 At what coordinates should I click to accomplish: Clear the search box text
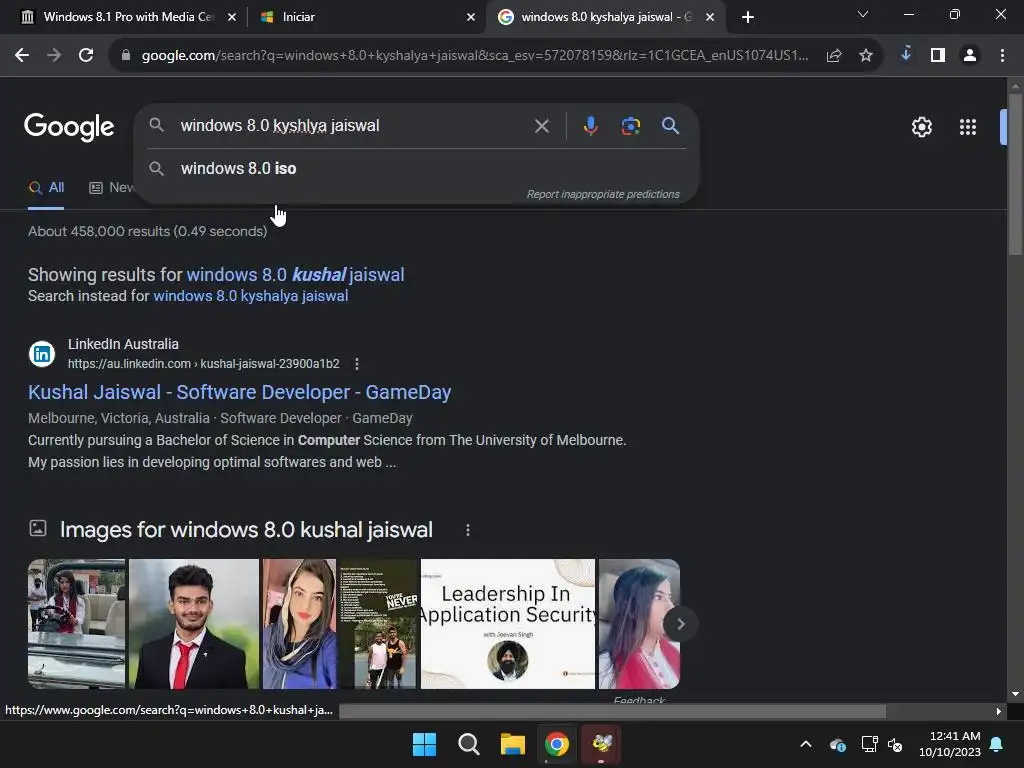(x=541, y=125)
